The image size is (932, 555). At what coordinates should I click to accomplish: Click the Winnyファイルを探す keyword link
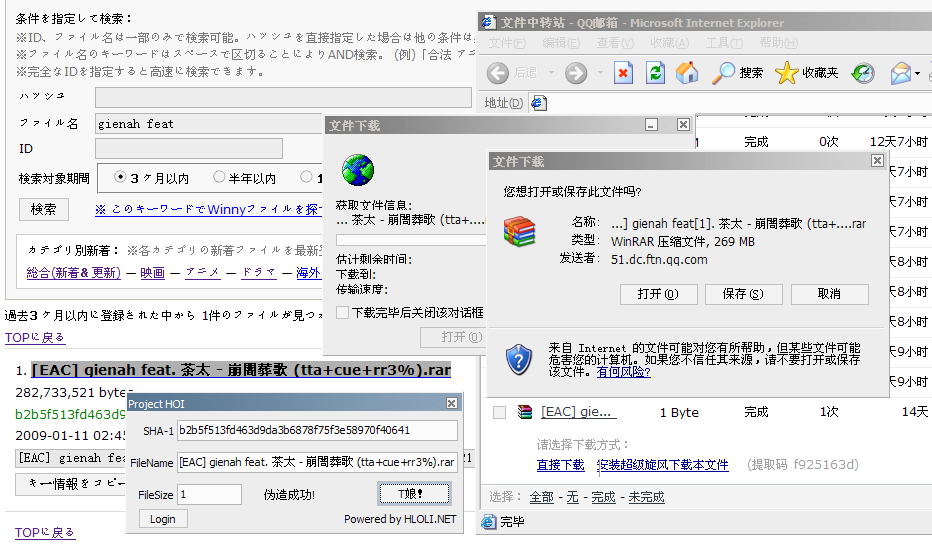click(208, 209)
